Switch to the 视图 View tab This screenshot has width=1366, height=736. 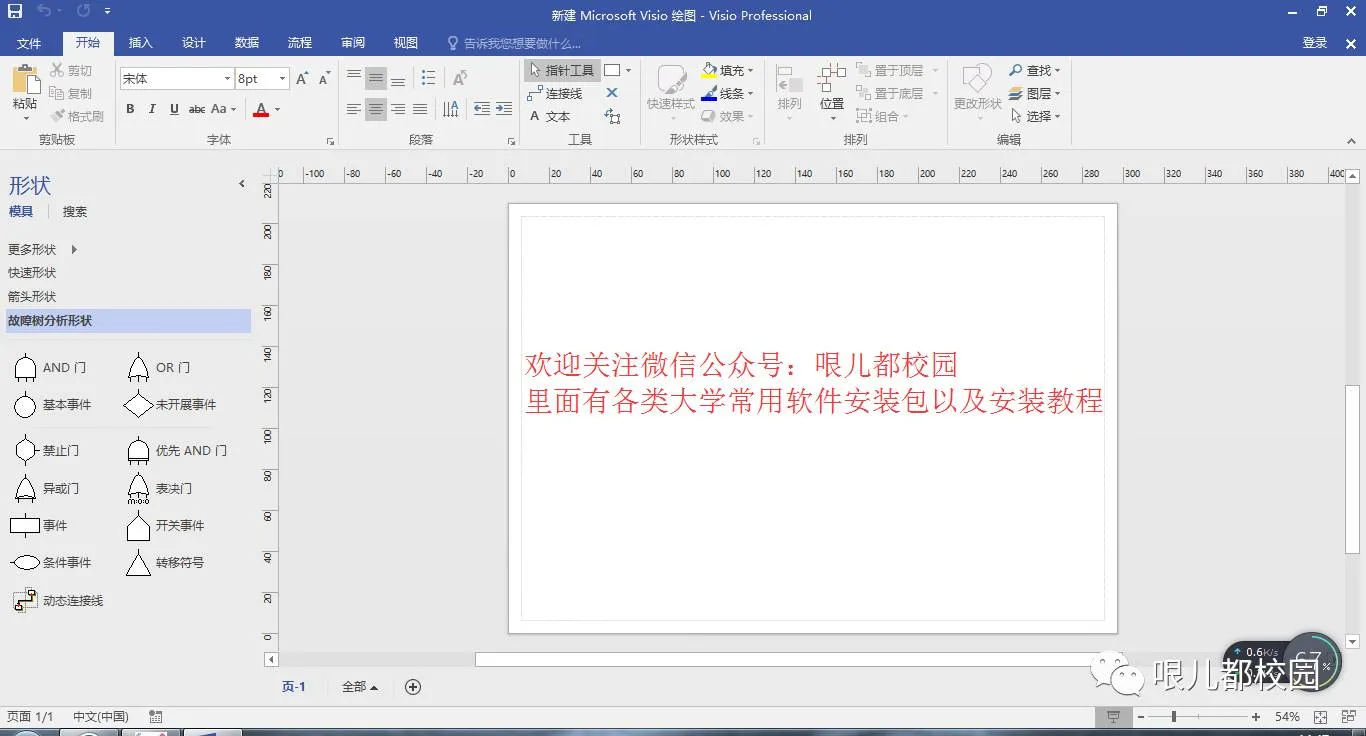[x=406, y=43]
